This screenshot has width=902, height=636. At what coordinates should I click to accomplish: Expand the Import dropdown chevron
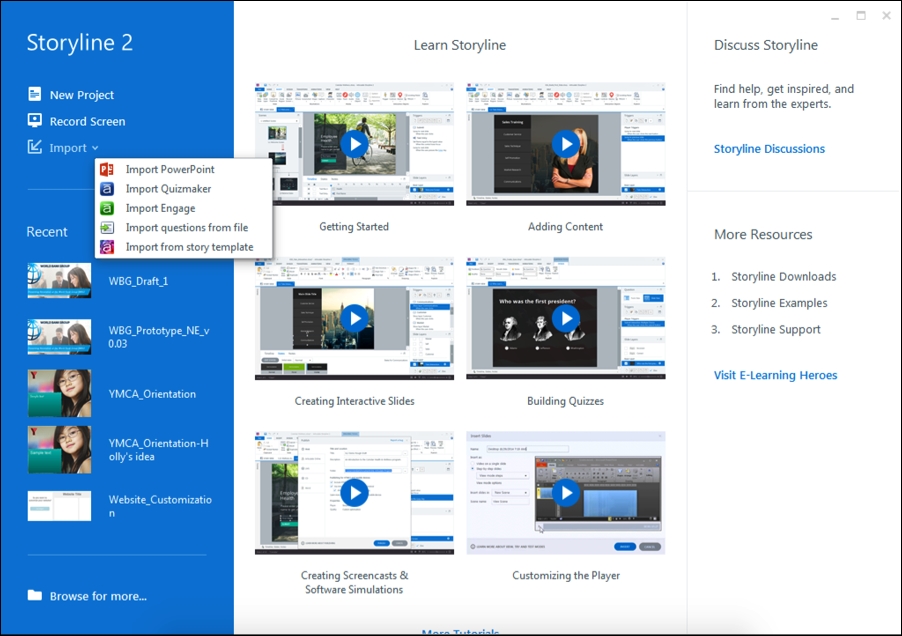95,148
